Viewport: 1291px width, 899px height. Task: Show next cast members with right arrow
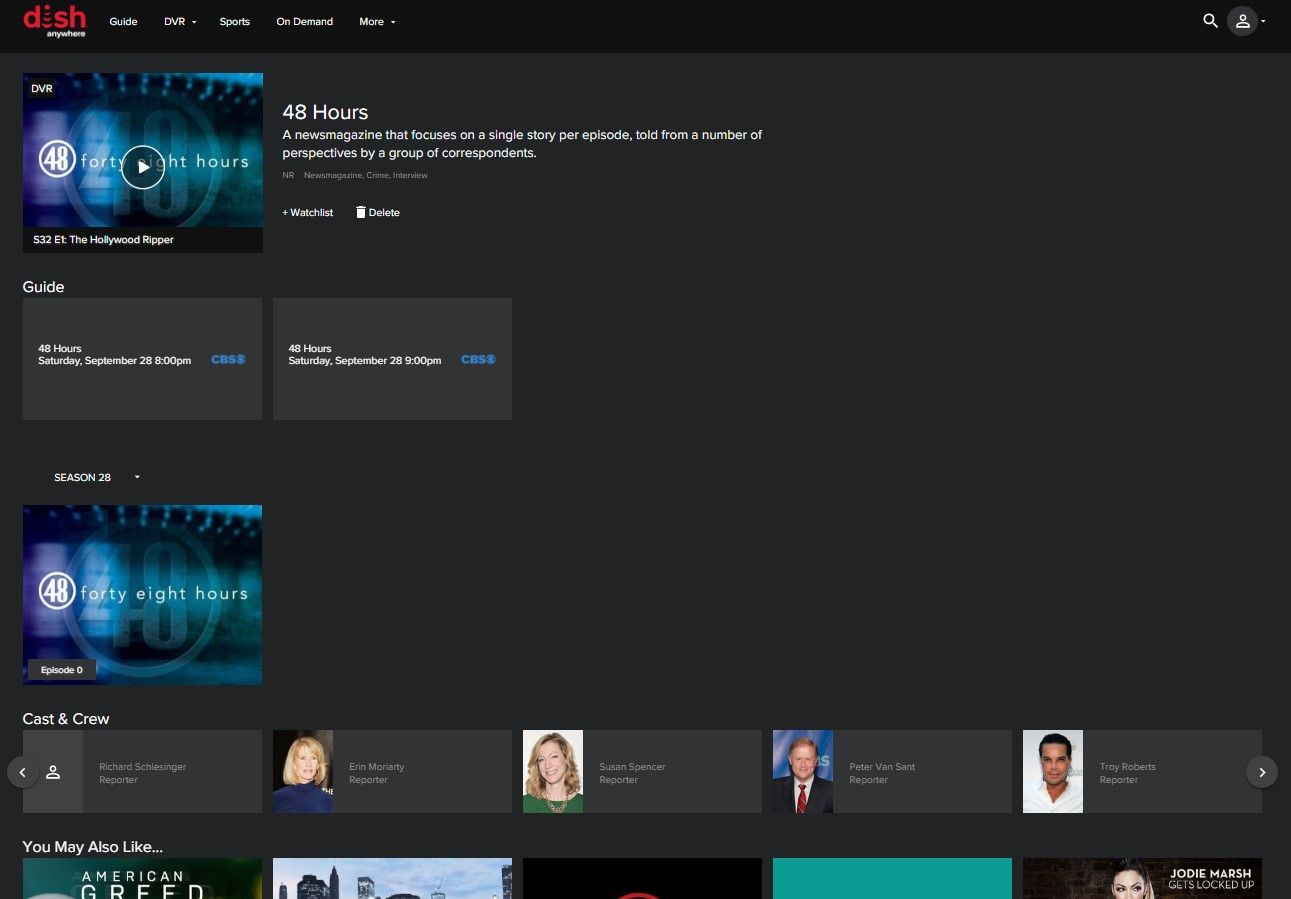pyautogui.click(x=1262, y=772)
